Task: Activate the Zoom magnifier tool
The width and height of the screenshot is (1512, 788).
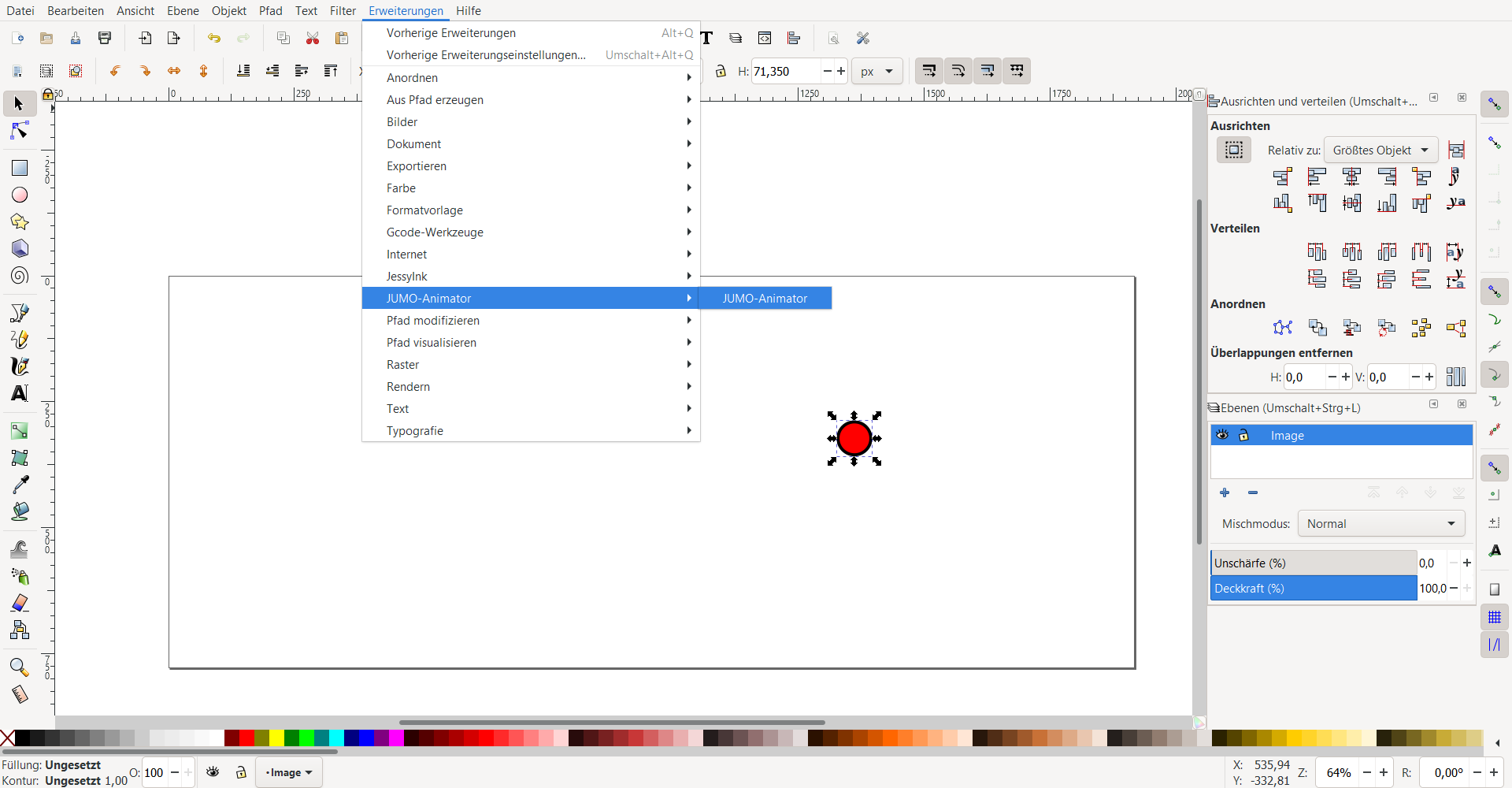Action: point(20,667)
